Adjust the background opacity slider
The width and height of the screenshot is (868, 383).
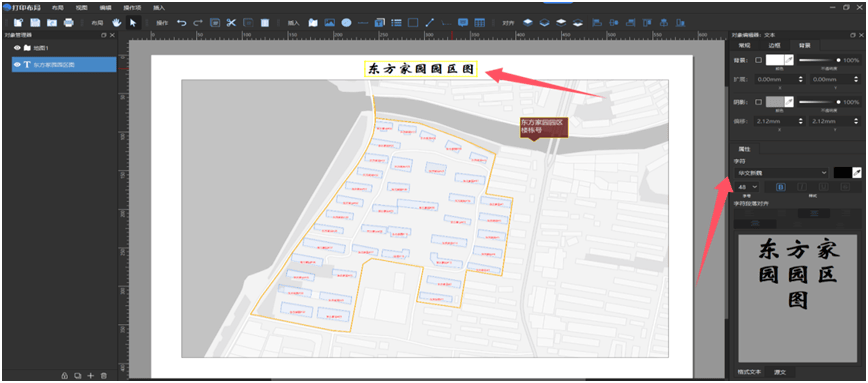coord(820,60)
